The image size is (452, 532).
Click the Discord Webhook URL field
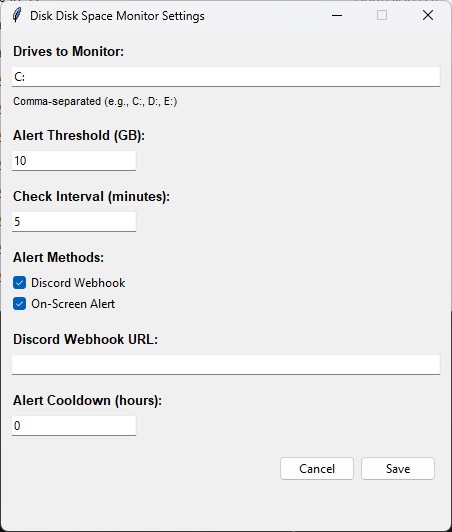(x=226, y=365)
